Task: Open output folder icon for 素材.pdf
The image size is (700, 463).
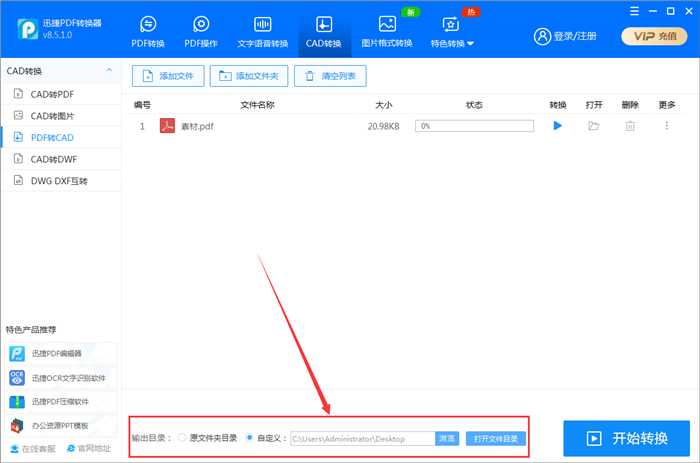Action: (x=594, y=126)
